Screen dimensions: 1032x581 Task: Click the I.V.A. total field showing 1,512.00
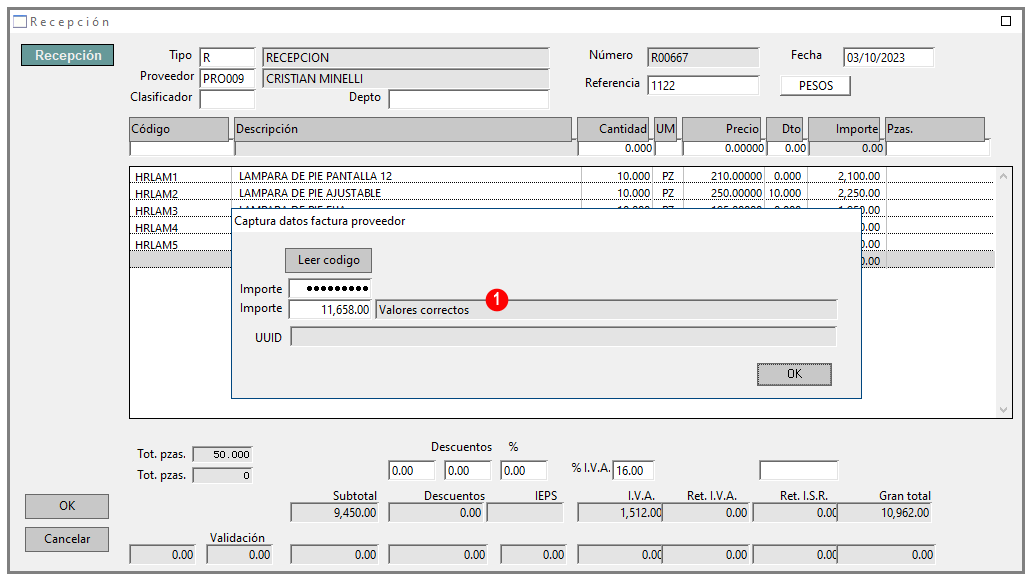[620, 513]
